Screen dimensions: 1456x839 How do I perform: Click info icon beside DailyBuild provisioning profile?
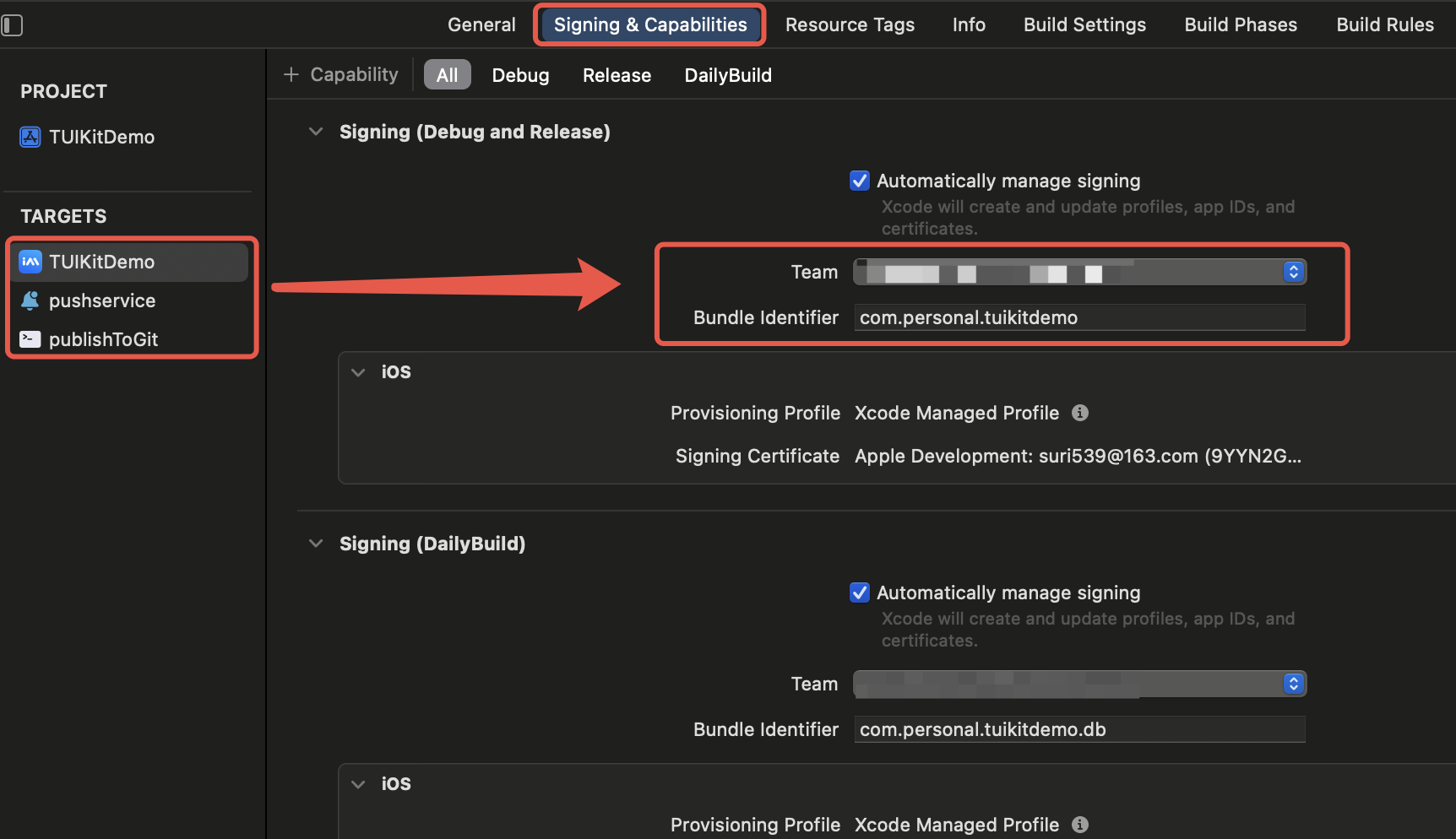click(x=1080, y=825)
